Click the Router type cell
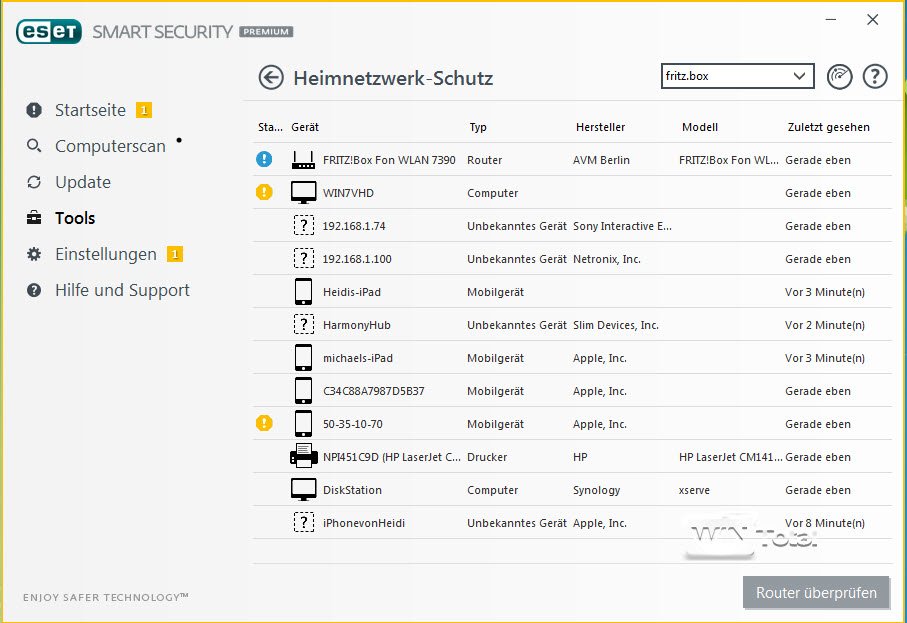Viewport: 907px width, 623px height. pyautogui.click(x=484, y=160)
